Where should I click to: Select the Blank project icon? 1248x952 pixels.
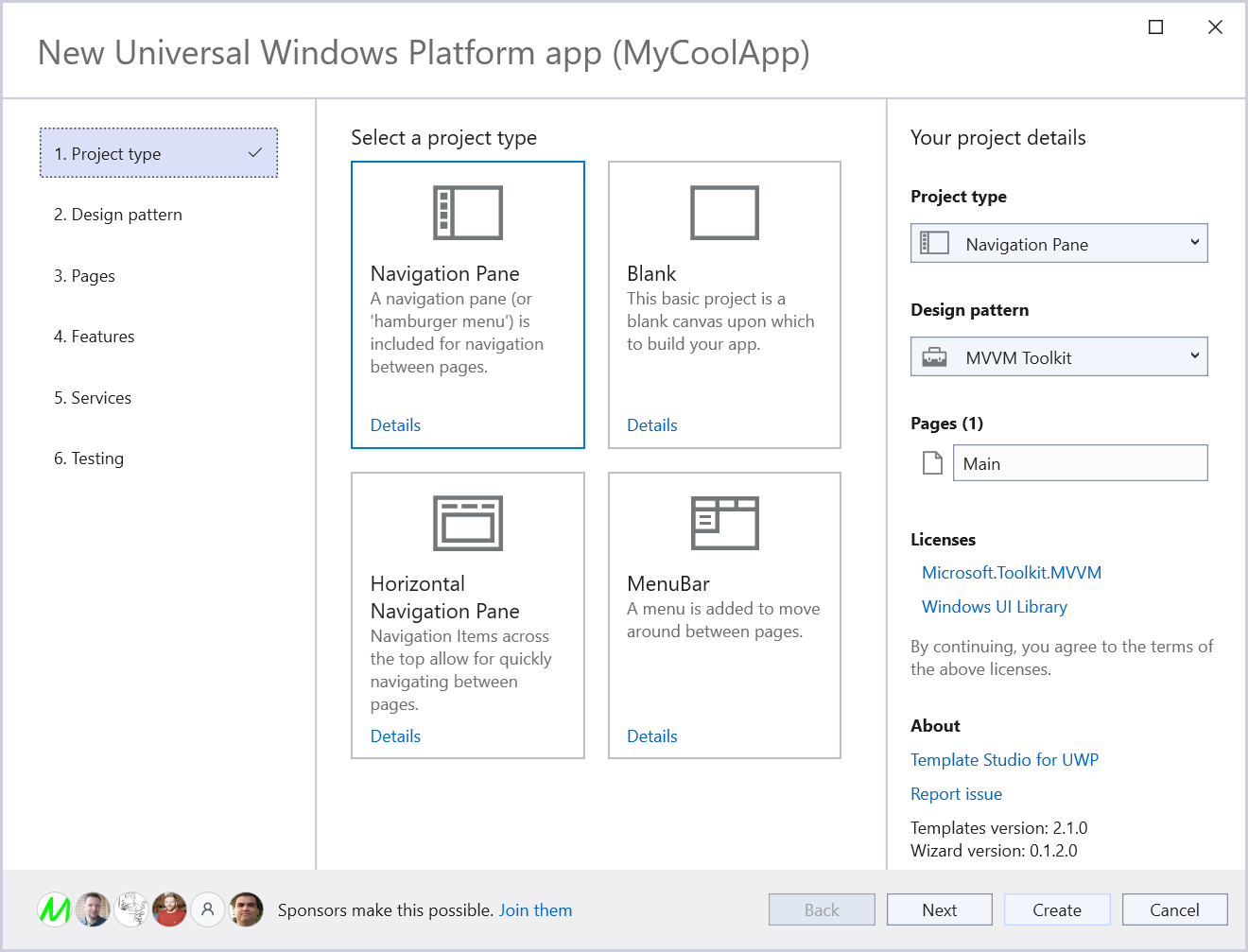pos(724,213)
